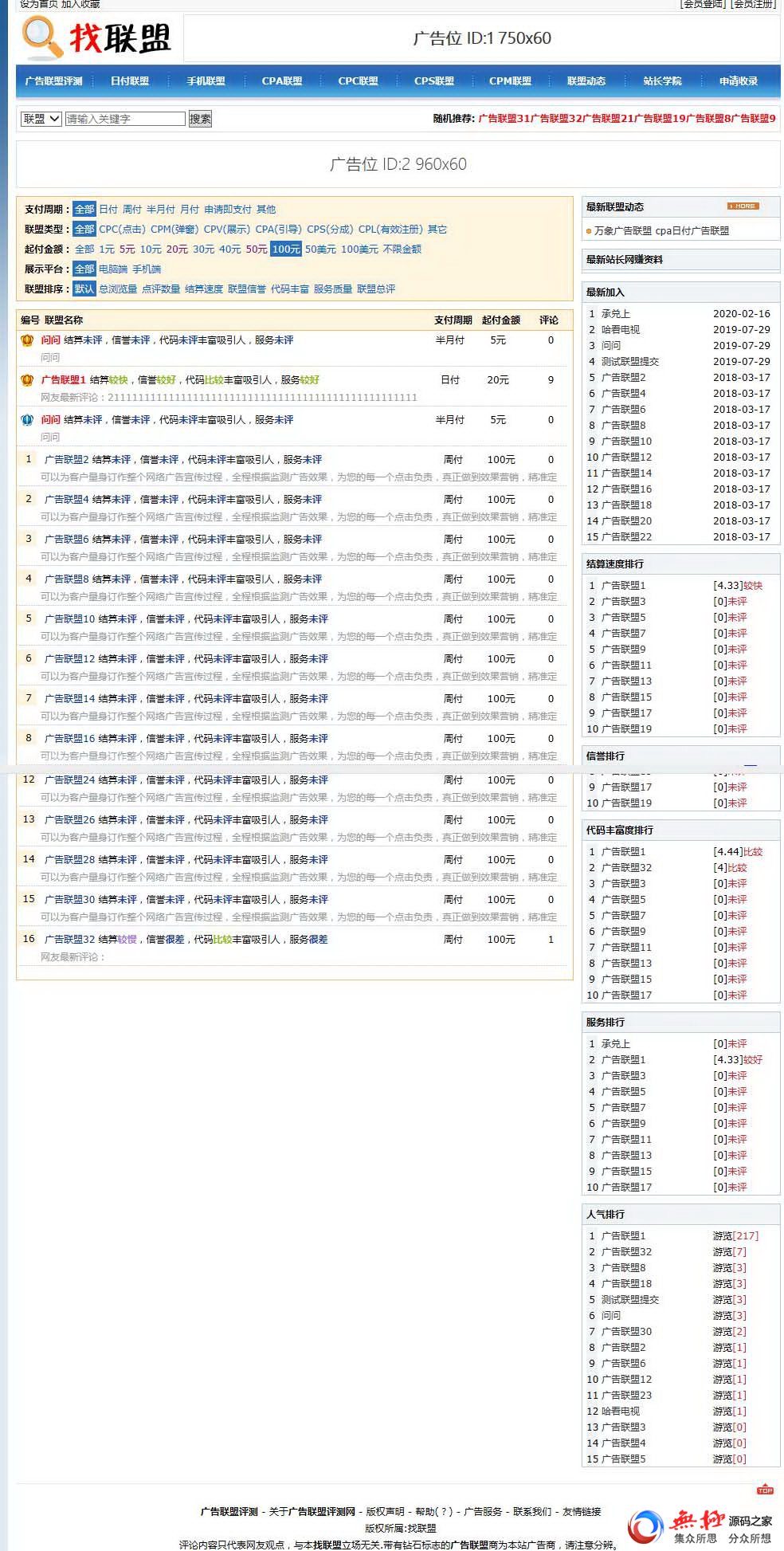
Task: Click the blue trophy icon on the 问问 row
Action: 27,420
